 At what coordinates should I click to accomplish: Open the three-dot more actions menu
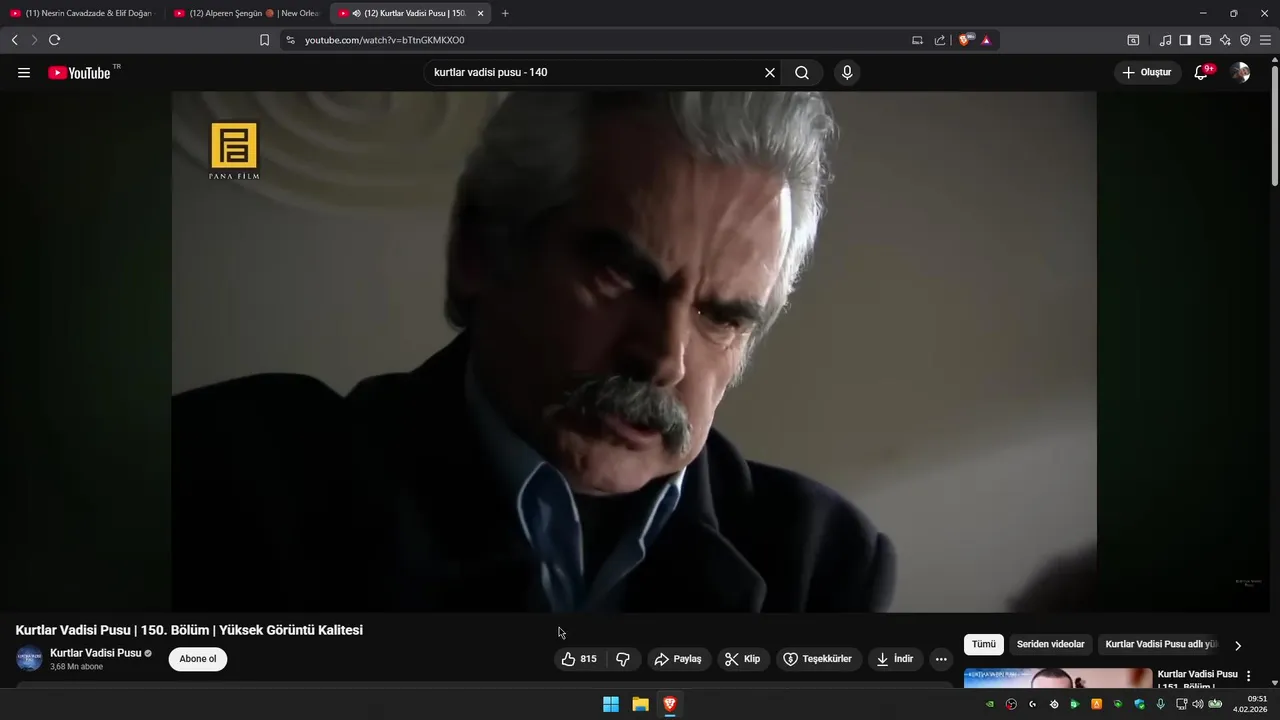941,659
